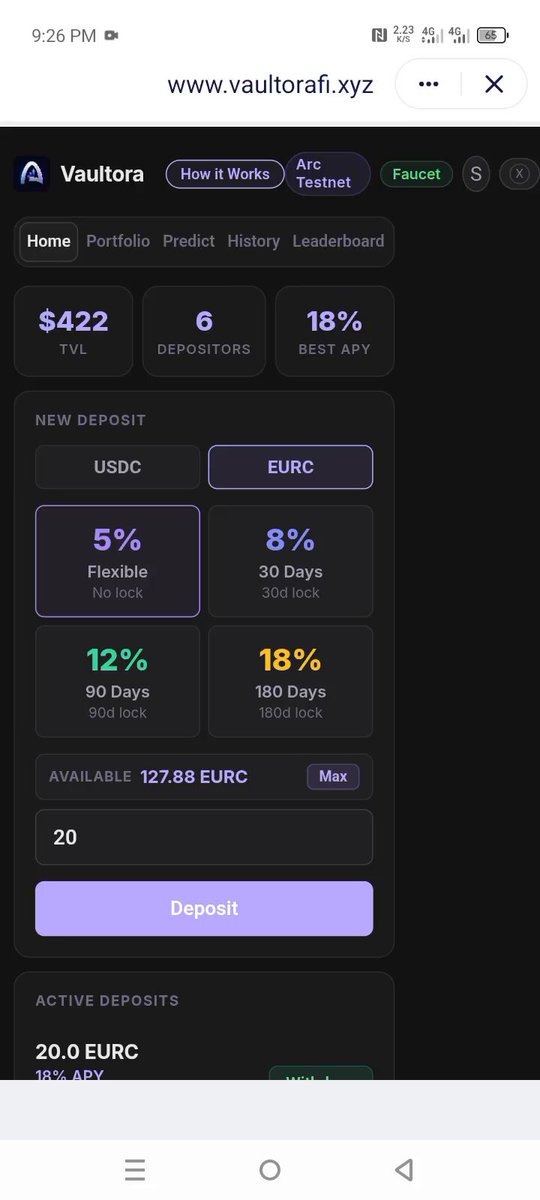Tap the round X icon in header
540x1200 pixels.
pyautogui.click(x=519, y=174)
